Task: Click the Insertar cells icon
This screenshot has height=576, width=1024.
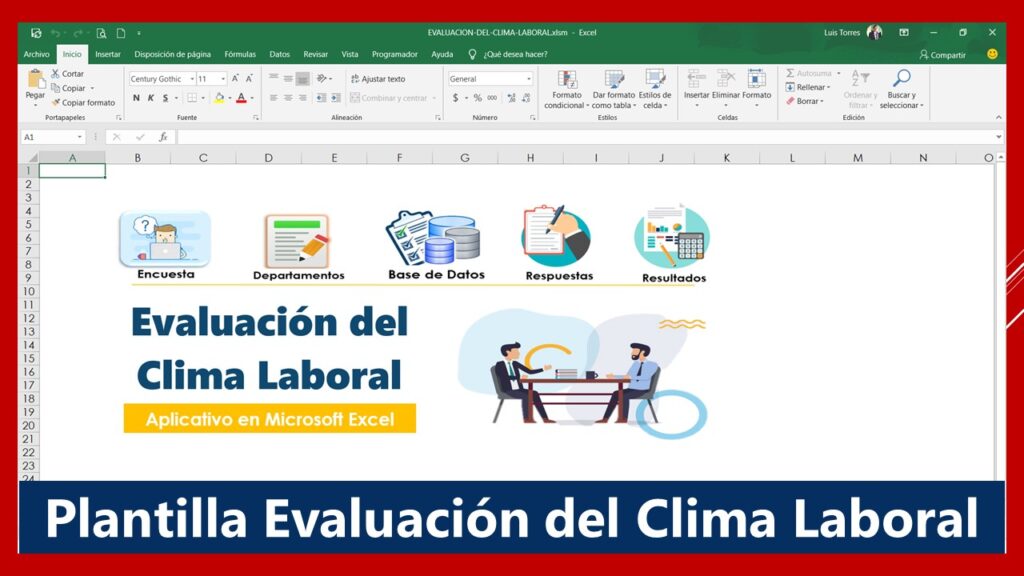Action: pyautogui.click(x=696, y=80)
